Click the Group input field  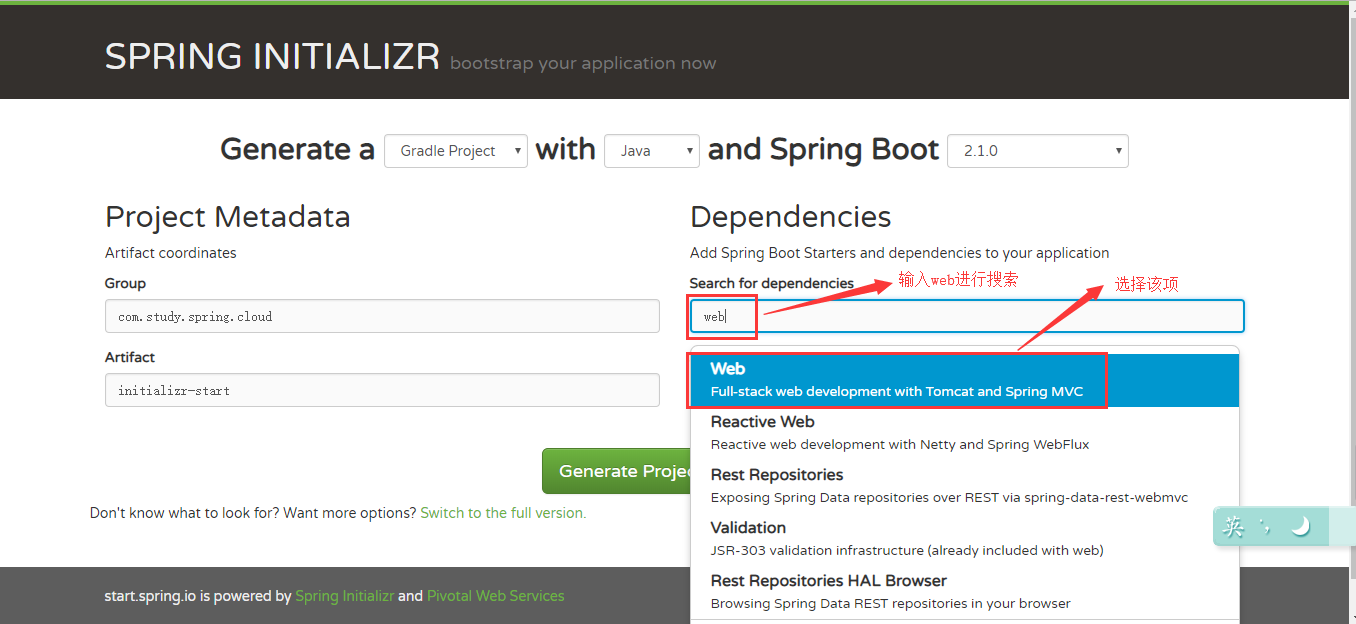(382, 316)
